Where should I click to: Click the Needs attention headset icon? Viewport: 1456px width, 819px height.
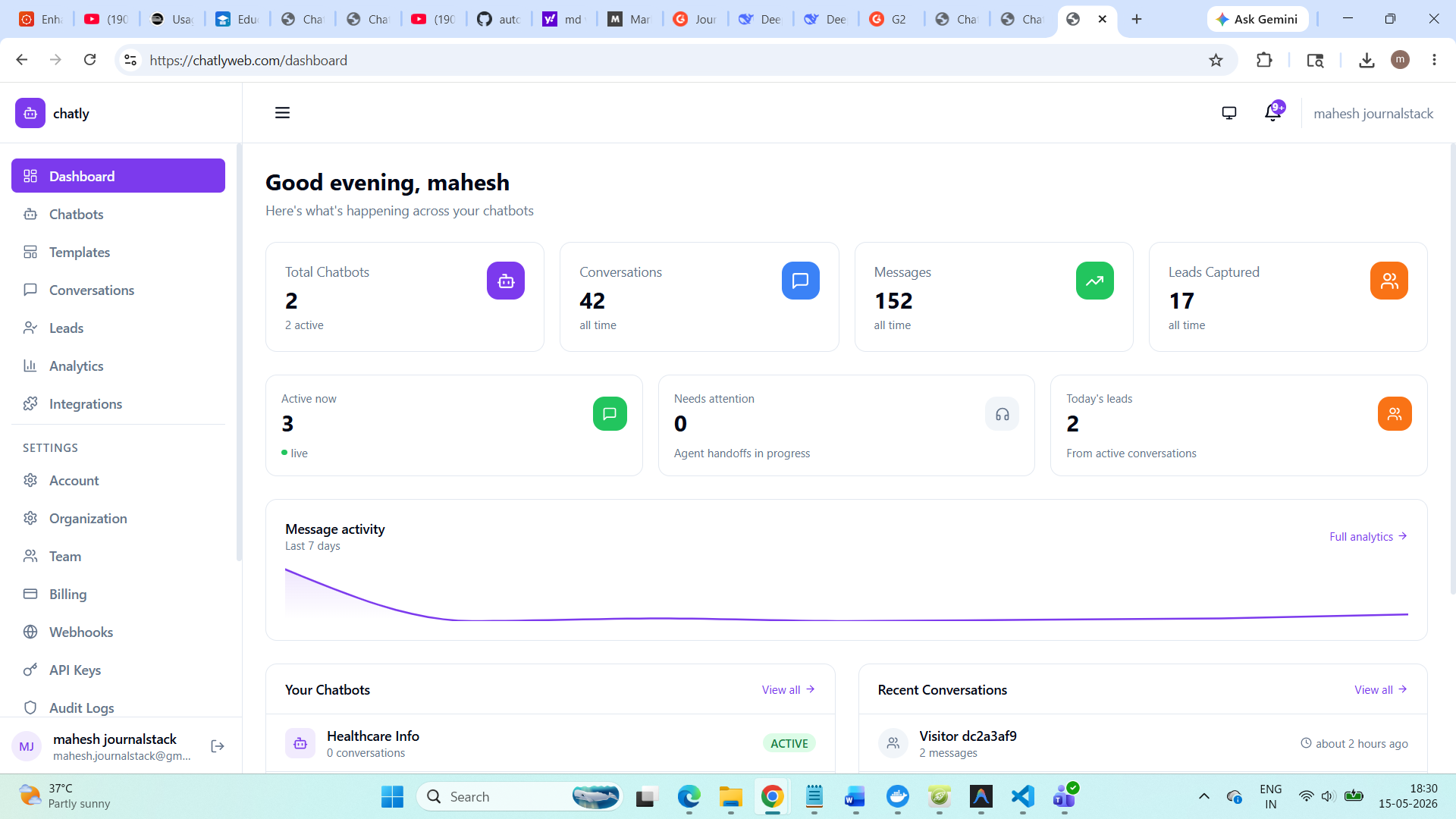[1003, 414]
